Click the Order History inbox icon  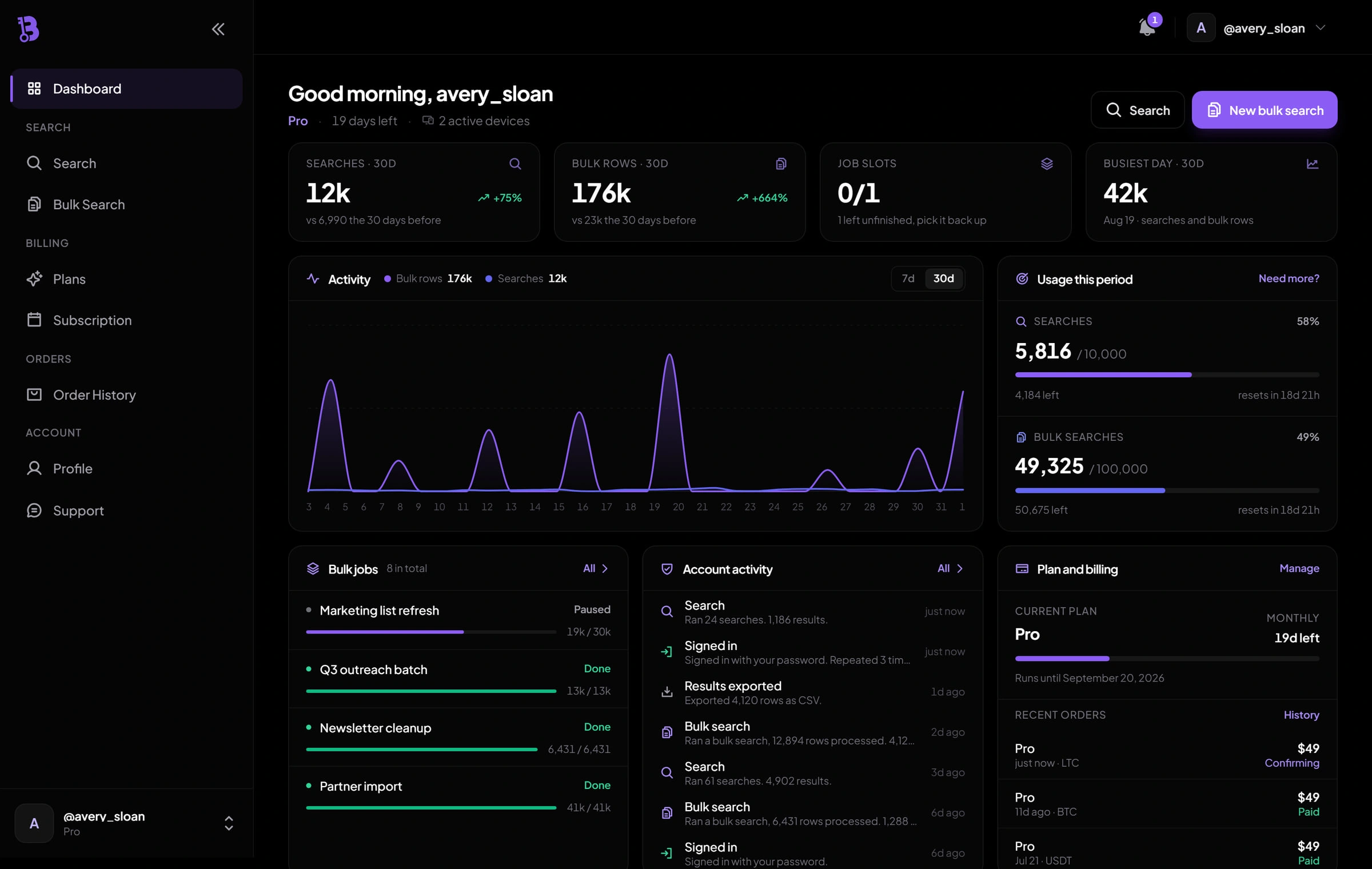pos(34,394)
